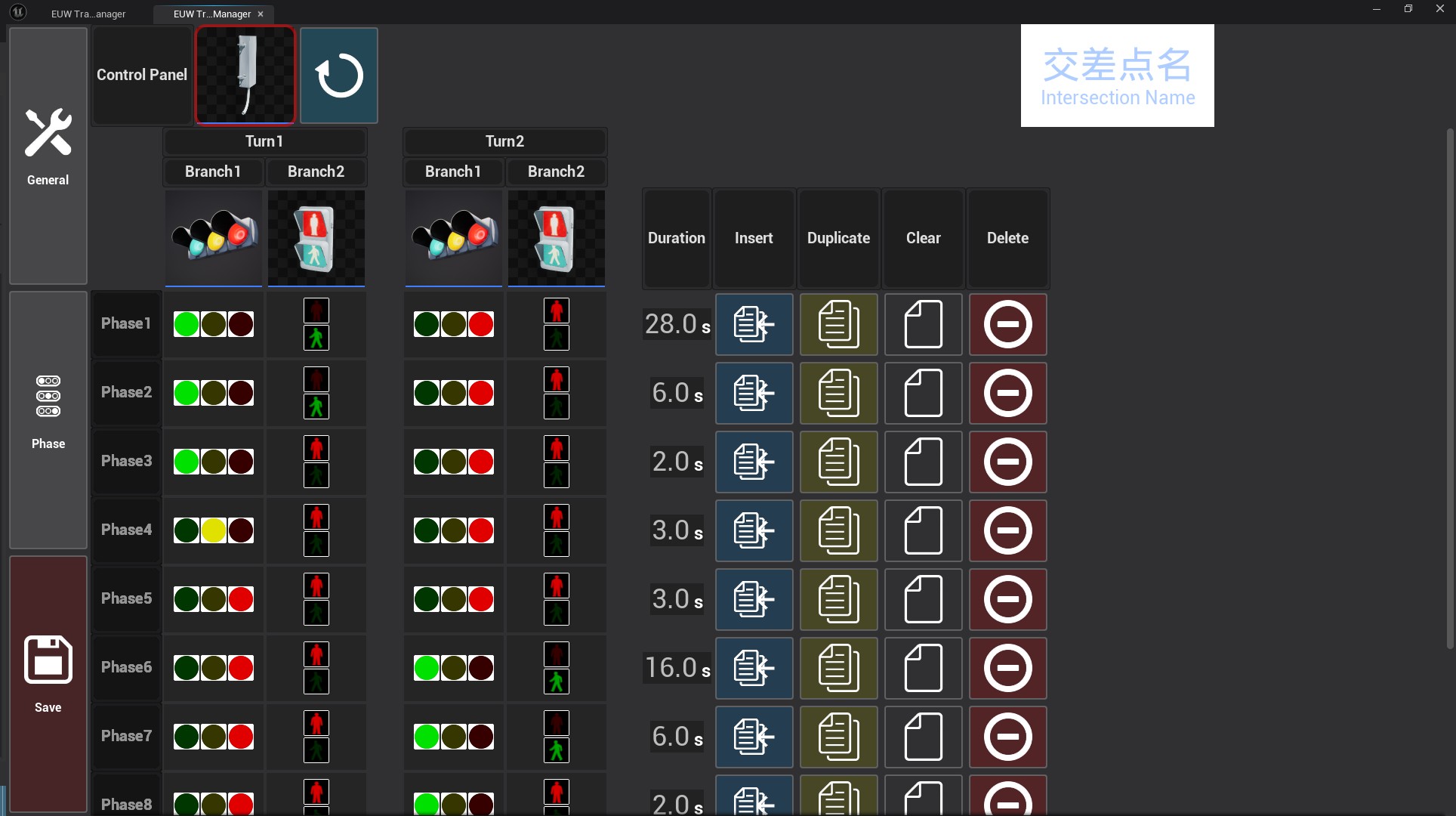Click the Control Panel button
This screenshot has height=816, width=1456.
[142, 75]
